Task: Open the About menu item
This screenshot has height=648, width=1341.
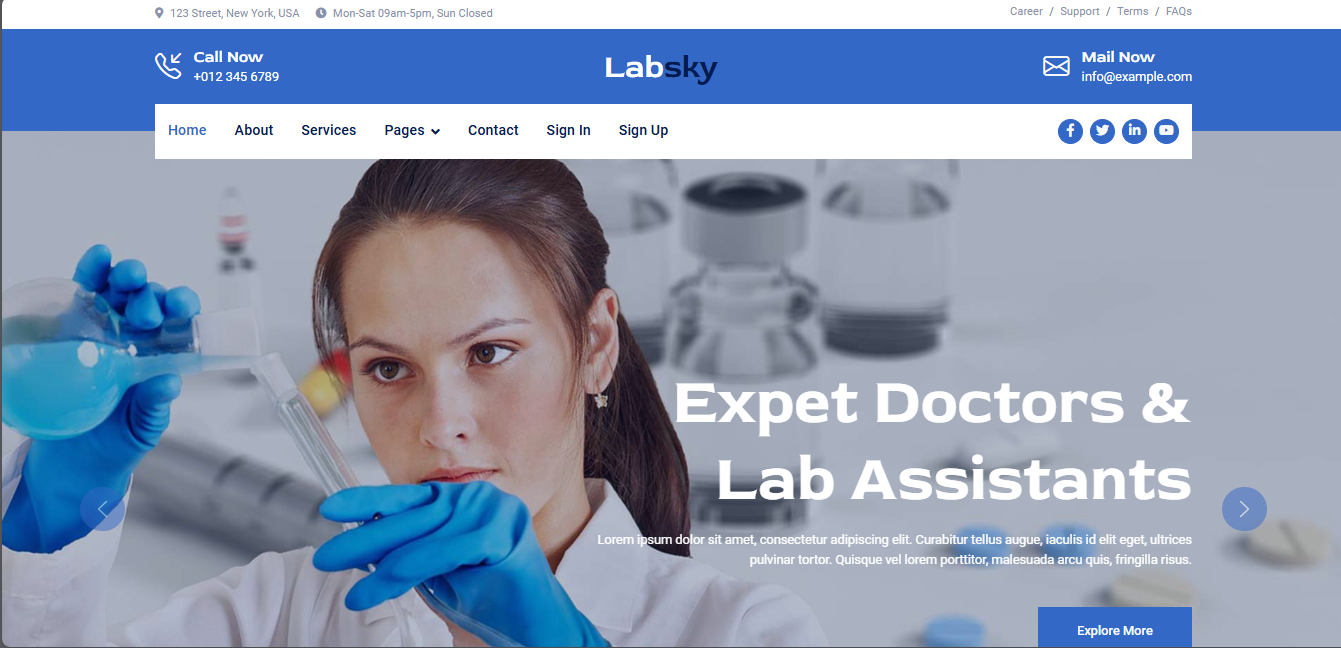Action: click(254, 130)
